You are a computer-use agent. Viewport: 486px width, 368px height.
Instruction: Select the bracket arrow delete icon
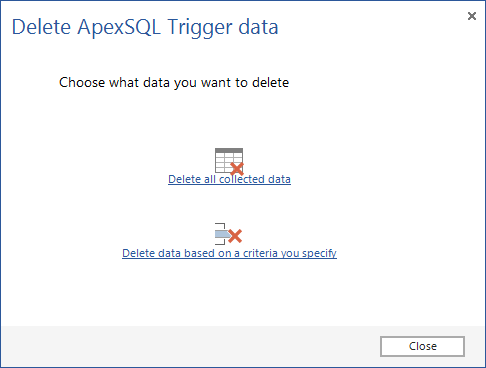[x=228, y=234]
